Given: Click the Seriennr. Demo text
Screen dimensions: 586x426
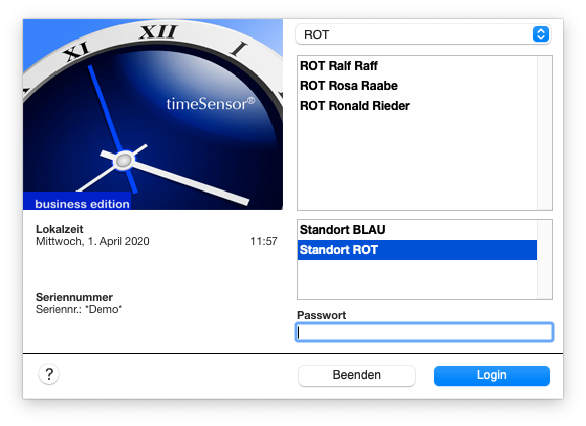Looking at the screenshot, I should click(x=79, y=309).
